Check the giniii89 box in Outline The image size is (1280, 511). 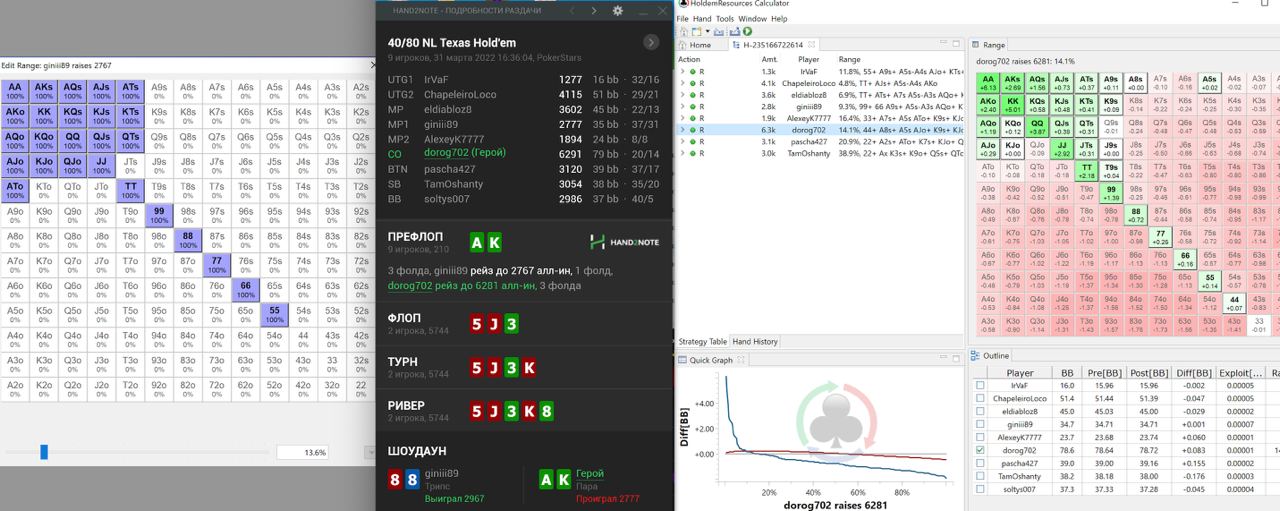980,424
